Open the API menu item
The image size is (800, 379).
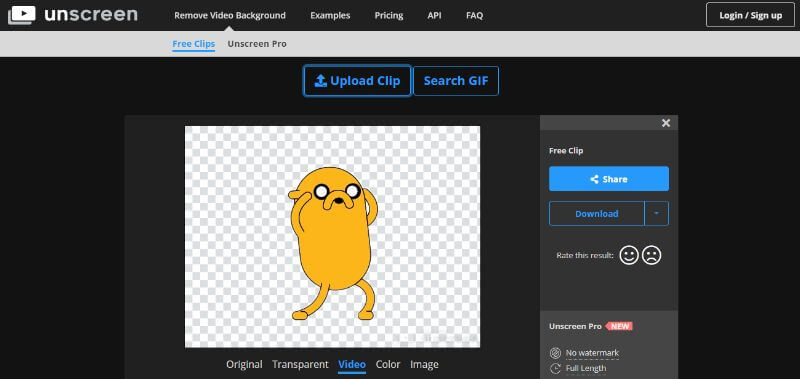click(x=435, y=15)
